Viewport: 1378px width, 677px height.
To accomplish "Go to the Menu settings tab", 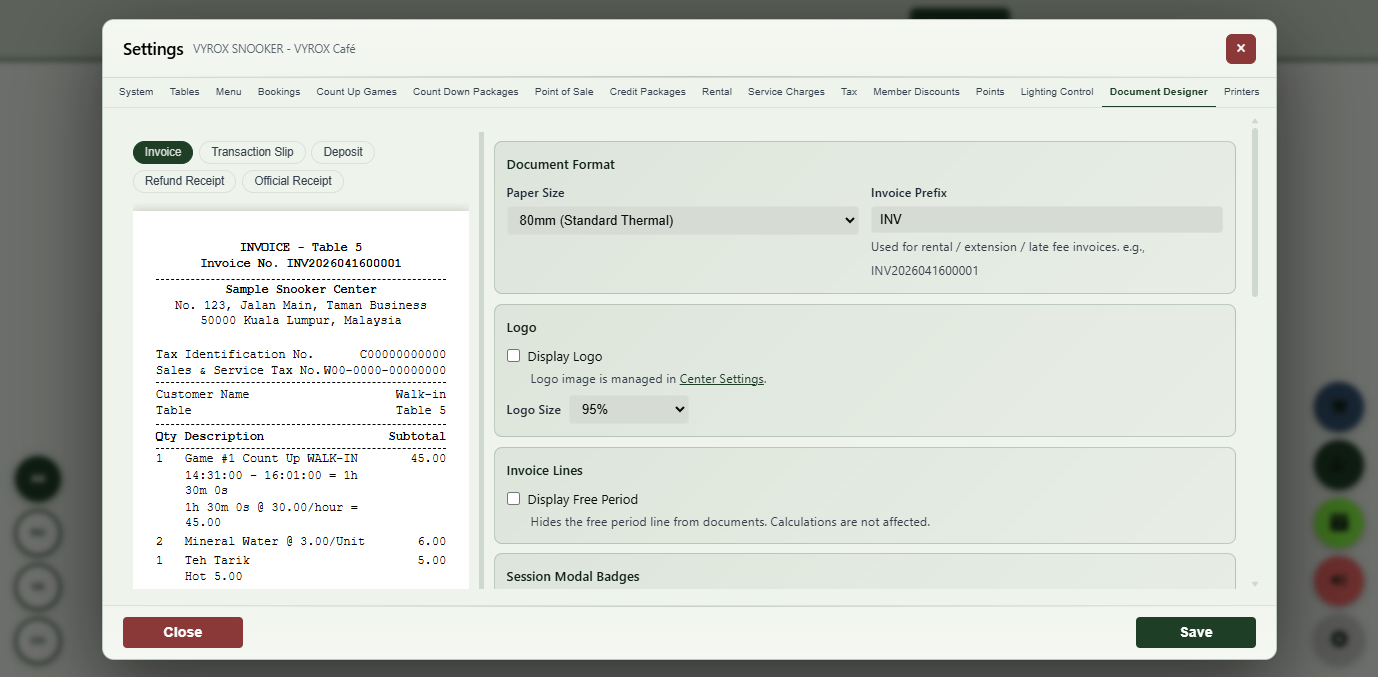I will pos(228,92).
